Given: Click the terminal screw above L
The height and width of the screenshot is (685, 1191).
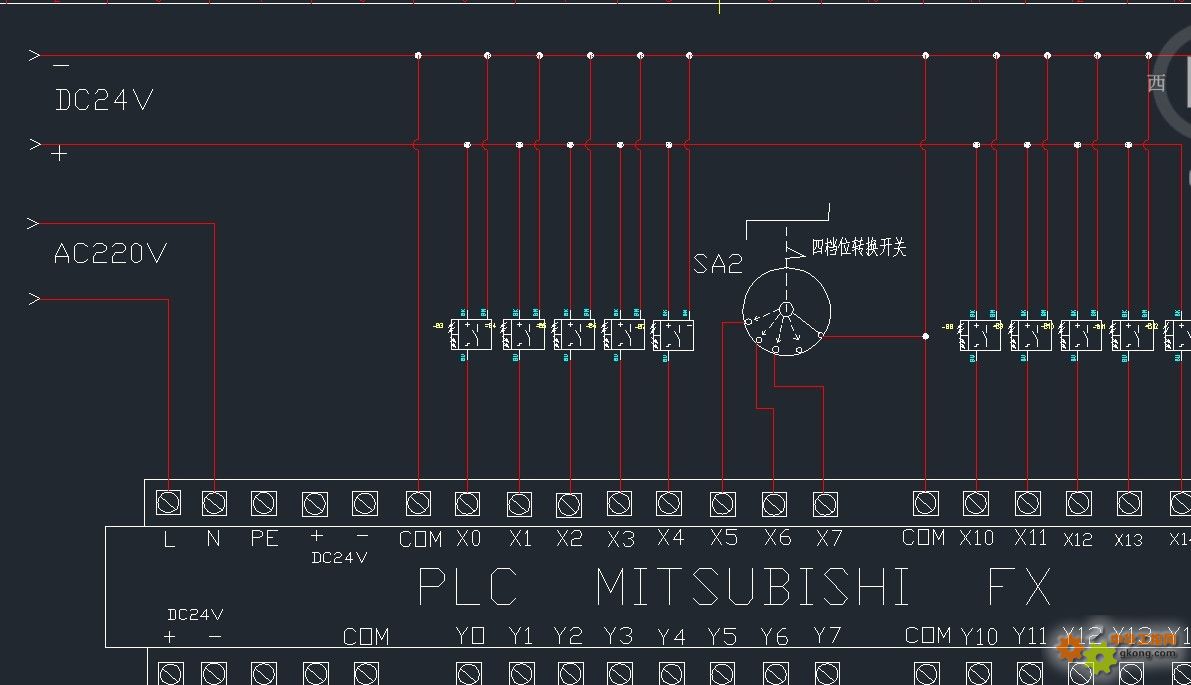Looking at the screenshot, I should click(169, 503).
